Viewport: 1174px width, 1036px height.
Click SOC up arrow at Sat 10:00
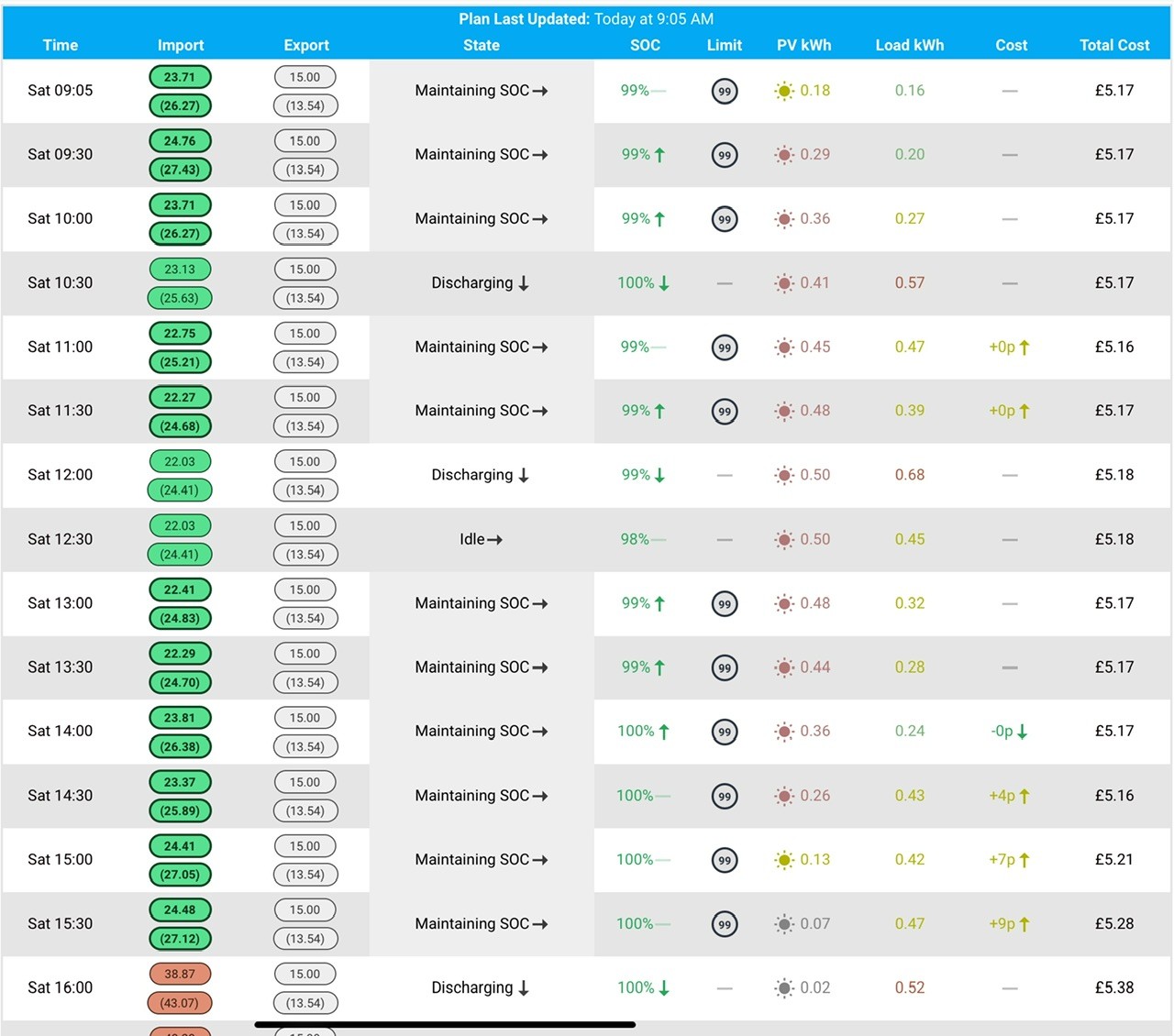coord(659,219)
